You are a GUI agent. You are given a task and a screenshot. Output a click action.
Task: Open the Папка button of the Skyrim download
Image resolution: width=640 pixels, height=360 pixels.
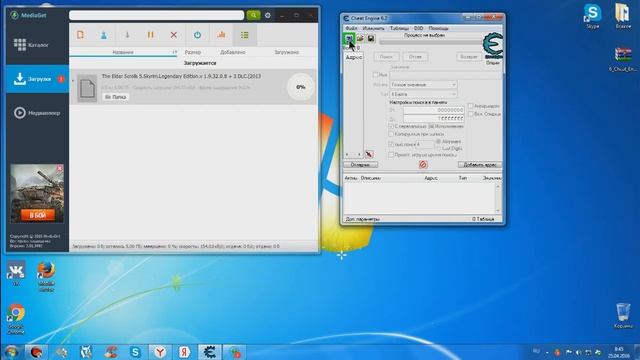pyautogui.click(x=116, y=97)
